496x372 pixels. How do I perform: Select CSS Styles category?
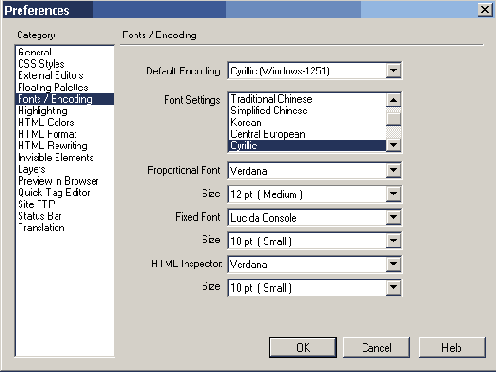pos(41,64)
